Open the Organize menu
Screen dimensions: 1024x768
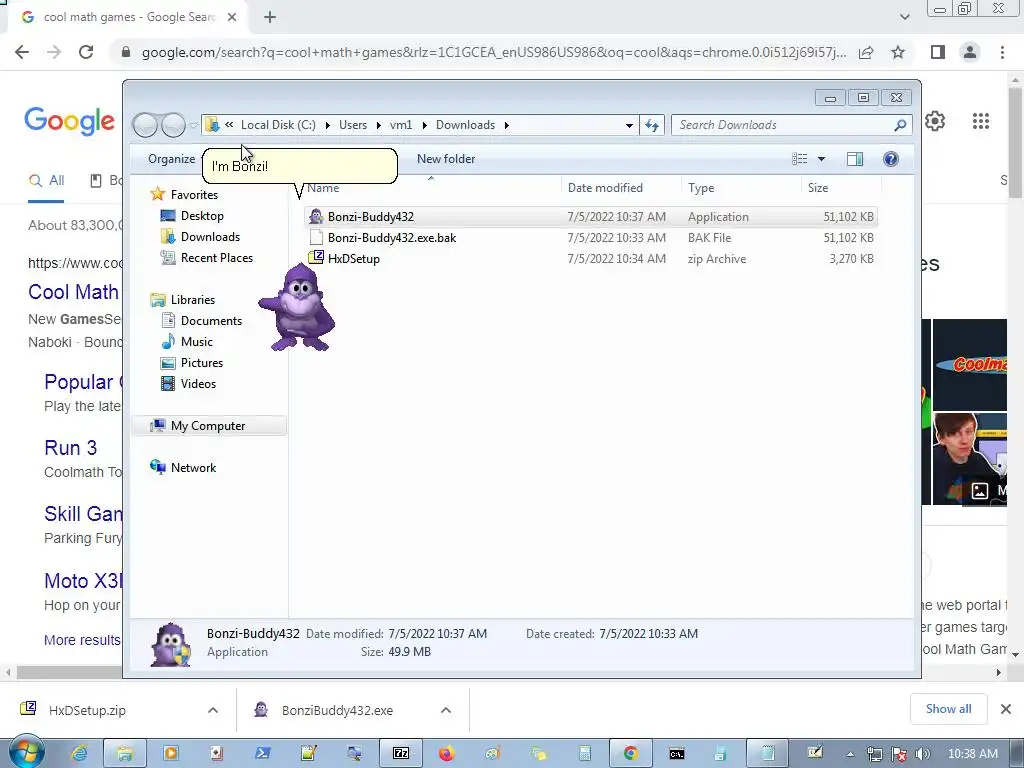click(x=171, y=159)
